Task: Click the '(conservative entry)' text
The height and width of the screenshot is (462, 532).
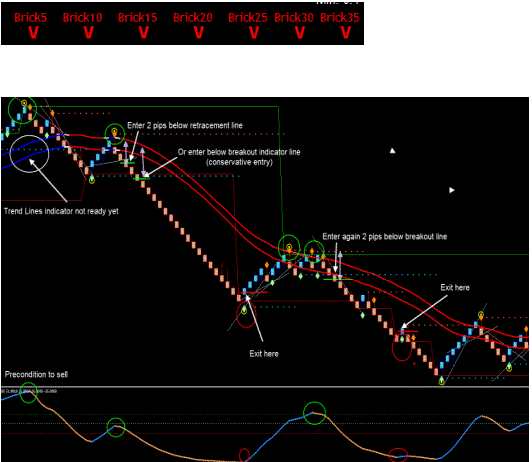Action: (x=240, y=162)
